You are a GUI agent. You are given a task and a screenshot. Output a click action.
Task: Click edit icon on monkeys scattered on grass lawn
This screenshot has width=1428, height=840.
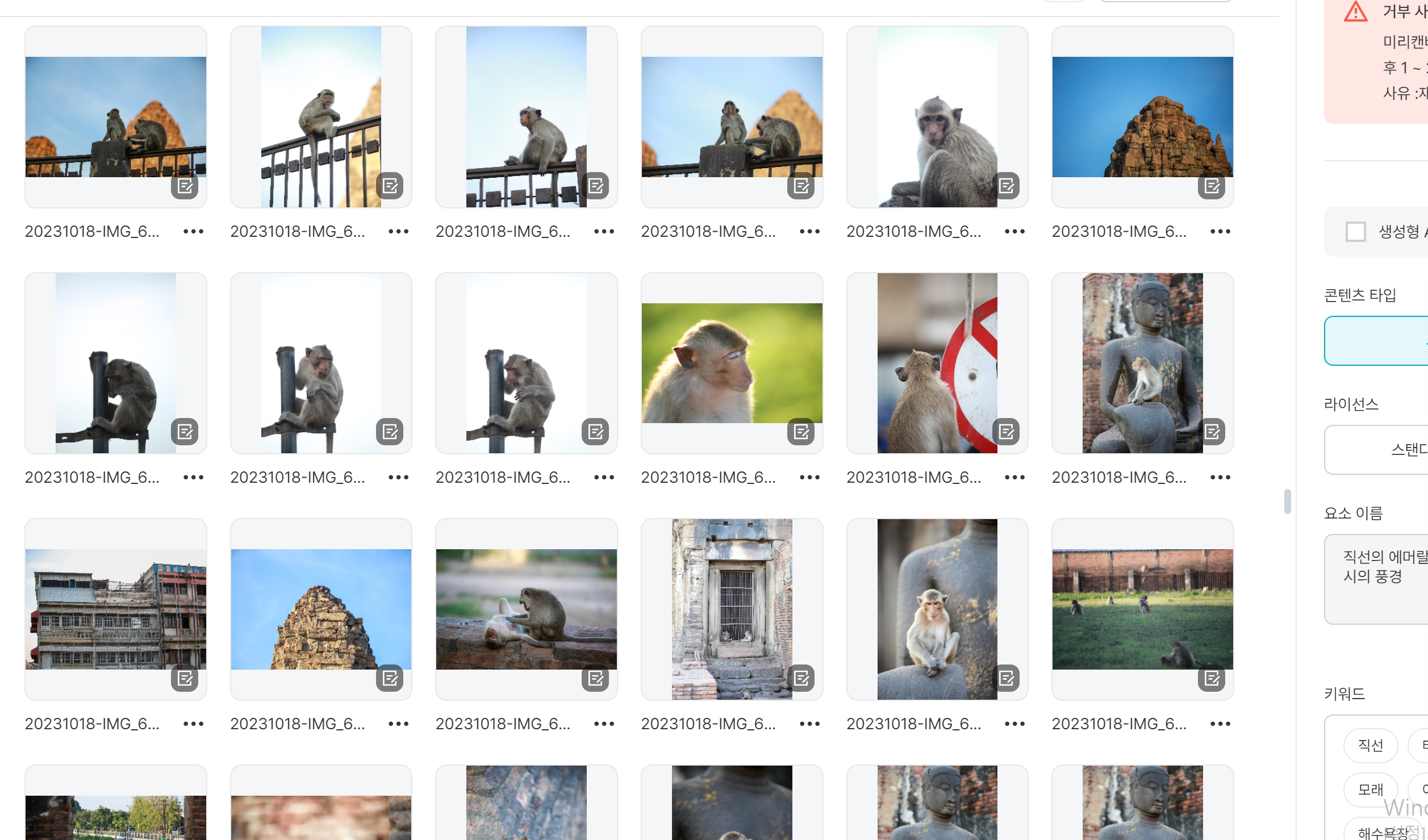point(1212,678)
